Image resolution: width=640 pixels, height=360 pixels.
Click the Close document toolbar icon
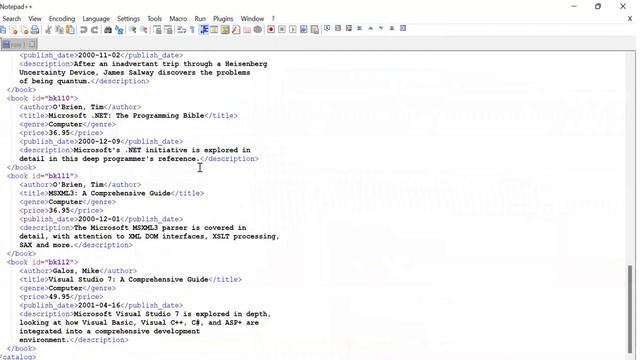[13, 30]
